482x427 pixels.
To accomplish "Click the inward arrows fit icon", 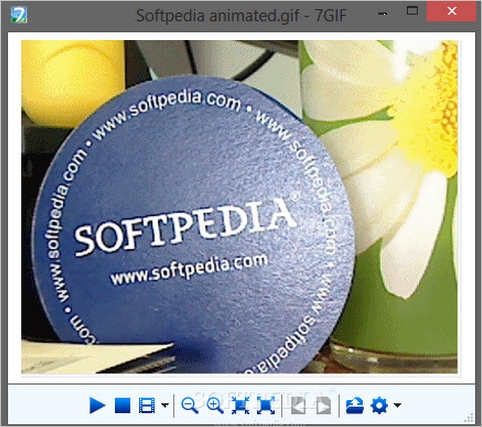I will click(x=240, y=405).
